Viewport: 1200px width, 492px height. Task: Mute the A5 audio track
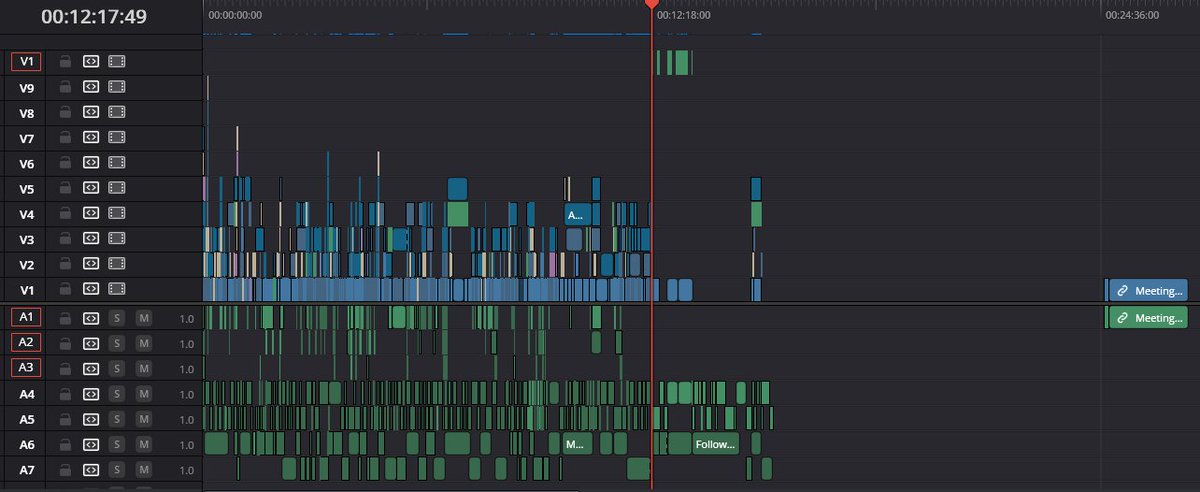click(144, 419)
